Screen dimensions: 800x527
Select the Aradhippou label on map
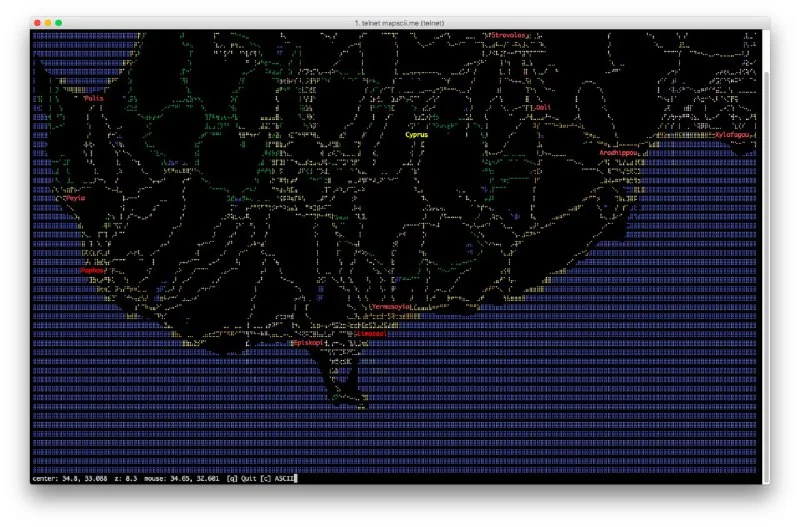click(x=618, y=152)
